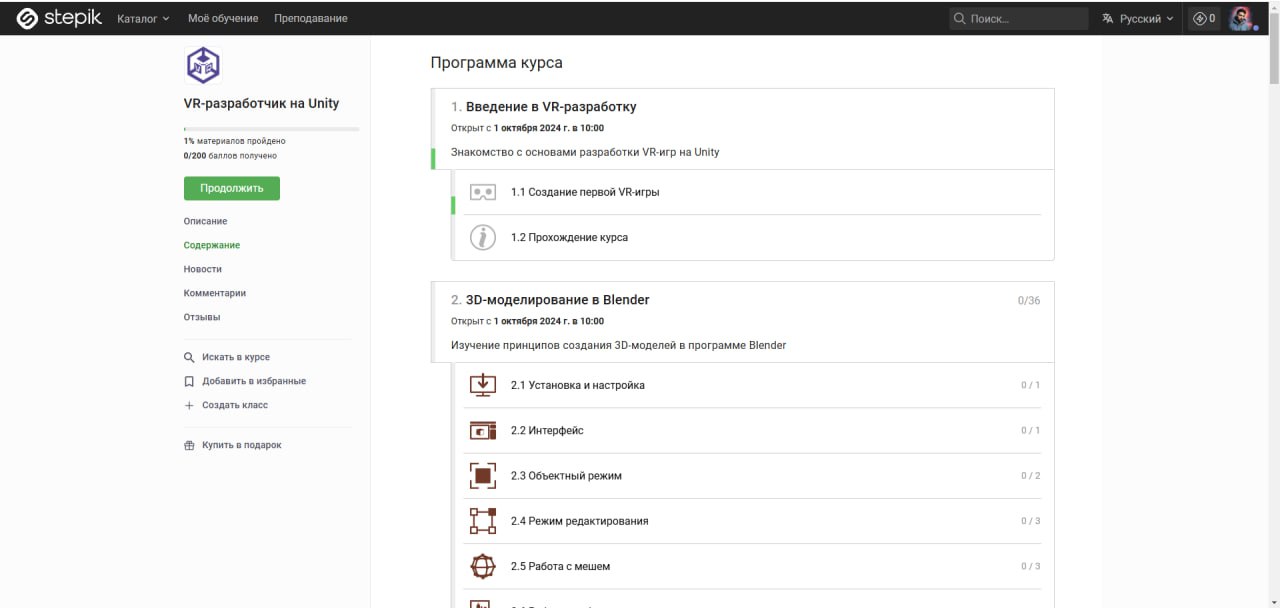The height and width of the screenshot is (608, 1280).
Task: Open the Каталог dropdown menu
Action: coord(141,17)
